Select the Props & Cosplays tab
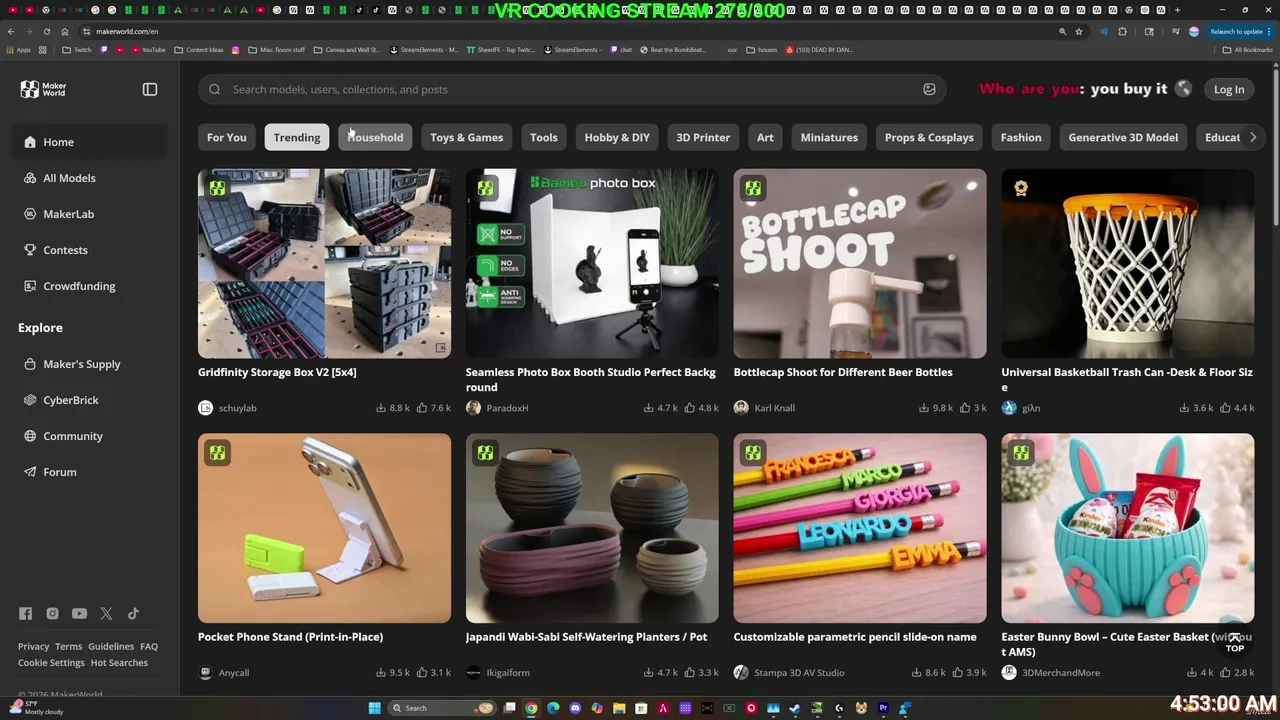Viewport: 1280px width, 720px height. [x=929, y=137]
